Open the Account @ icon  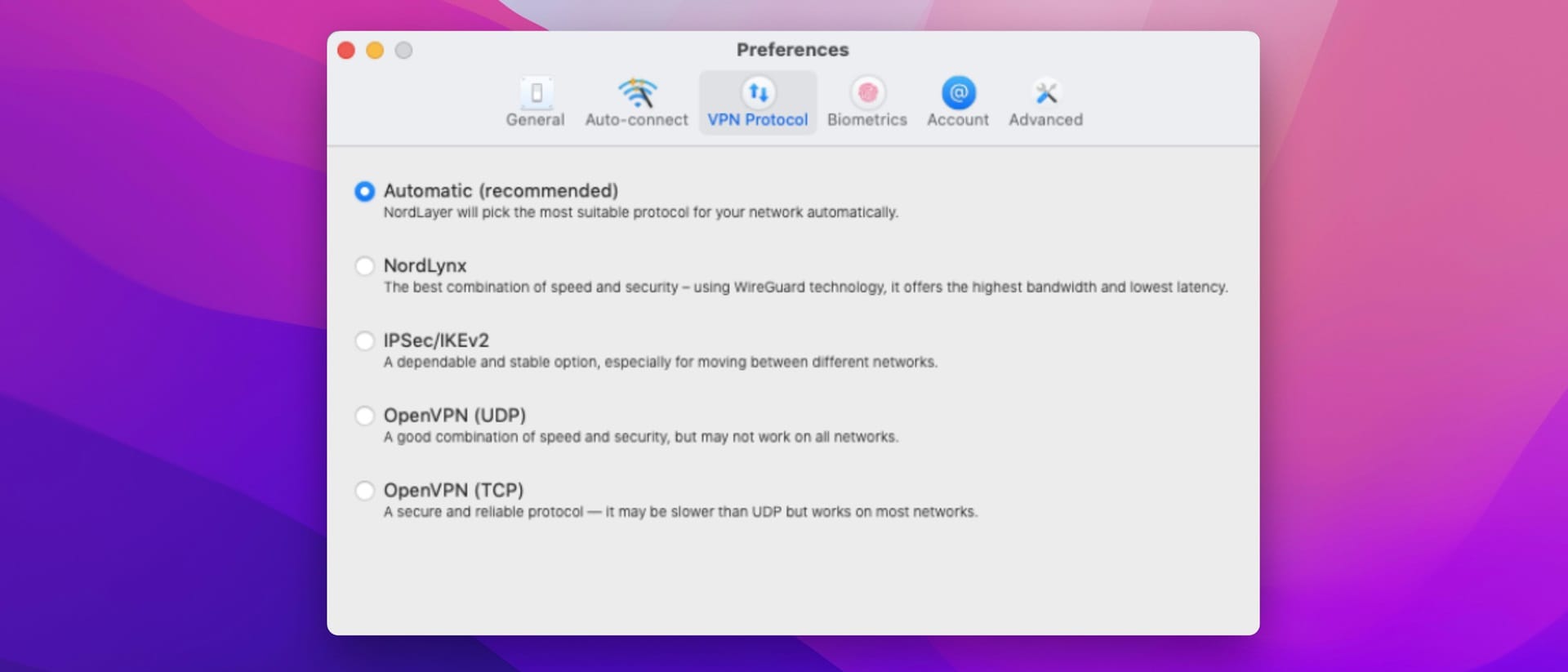pos(958,92)
